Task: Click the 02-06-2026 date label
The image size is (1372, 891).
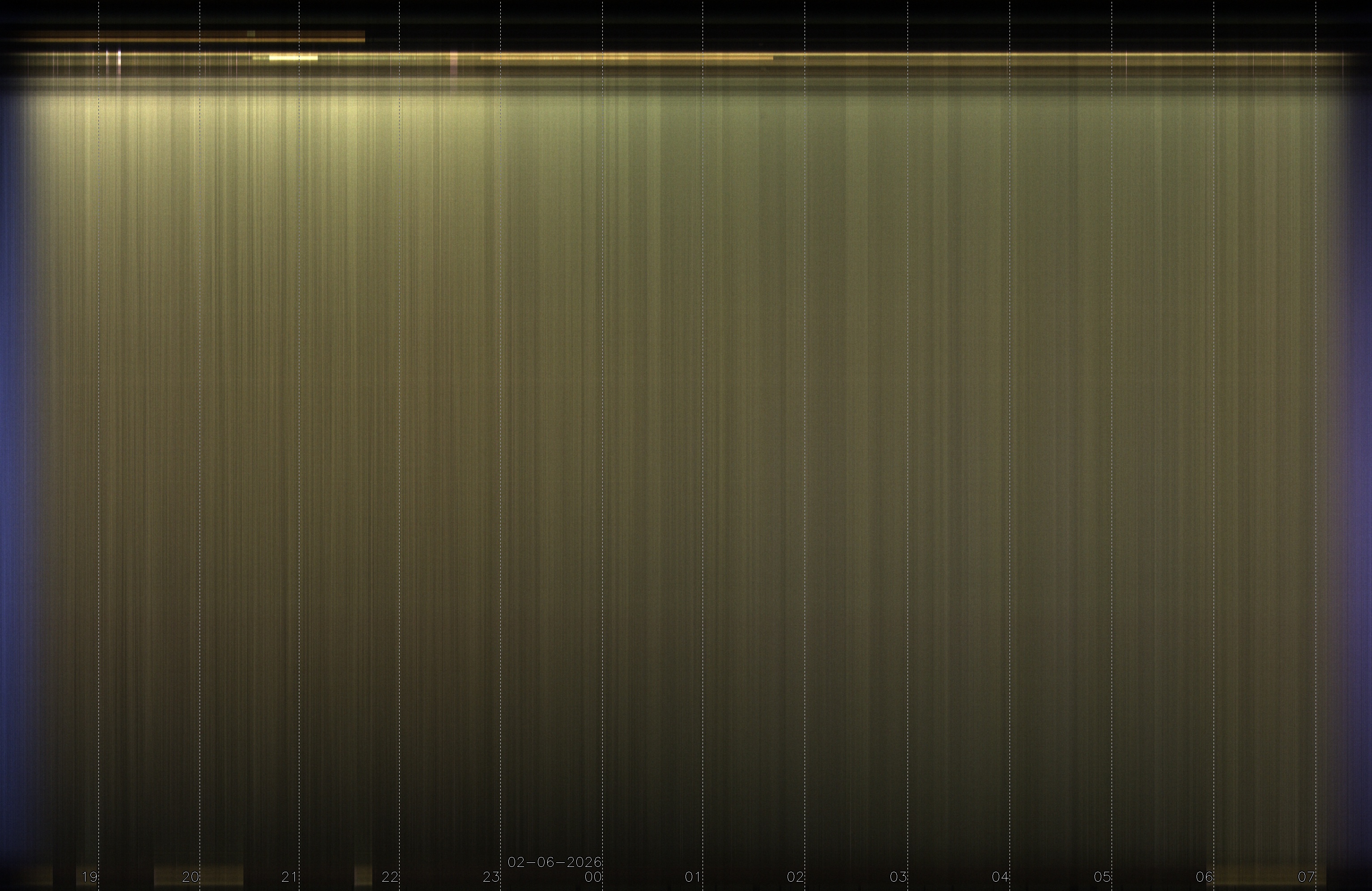Action: pos(554,862)
